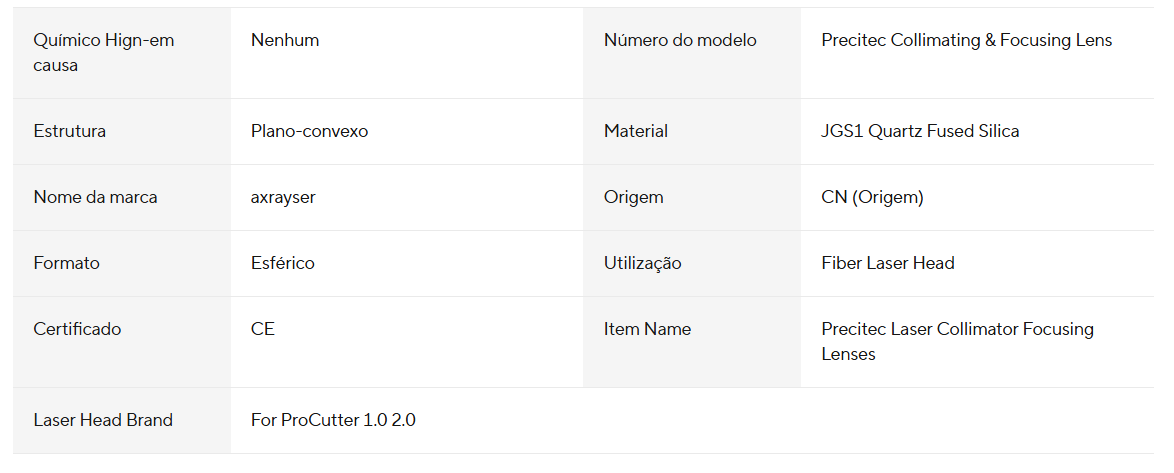Select the 'CE' certificate value
Viewport: 1174px width, 473px height.
[263, 329]
